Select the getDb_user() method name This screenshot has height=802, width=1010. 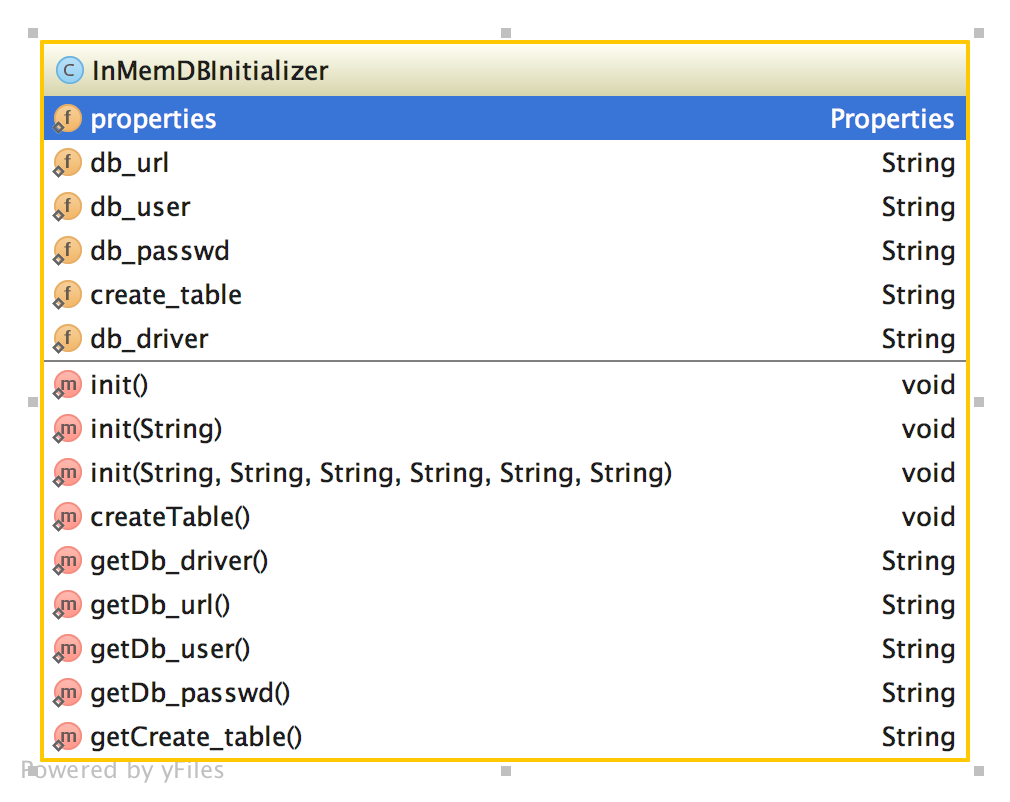pos(170,649)
